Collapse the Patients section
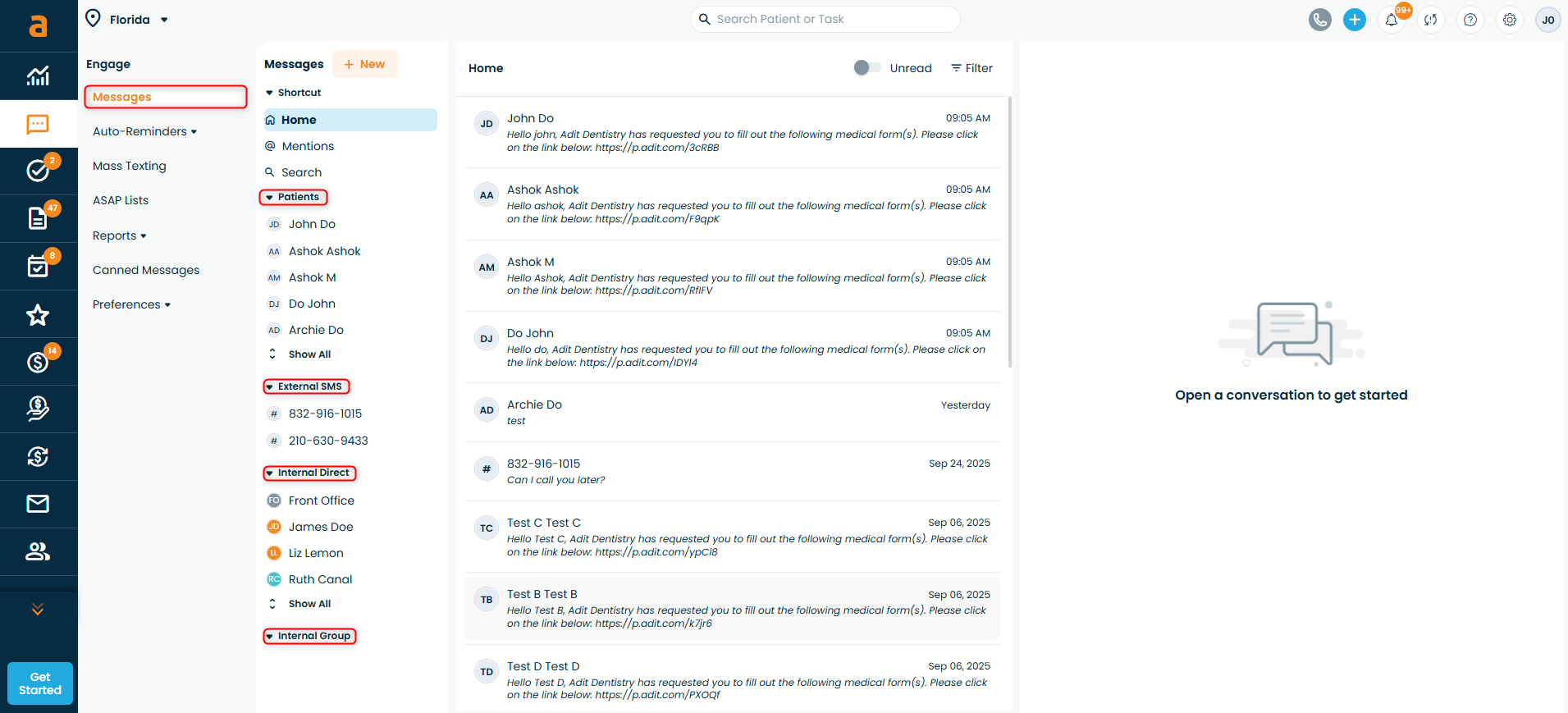This screenshot has height=713, width=1568. click(293, 197)
